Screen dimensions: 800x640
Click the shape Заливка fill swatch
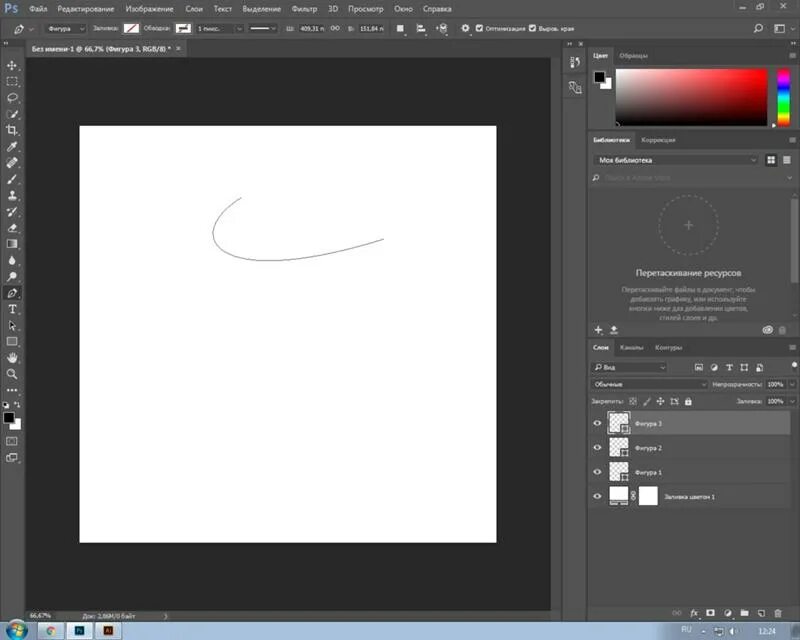pyautogui.click(x=131, y=29)
